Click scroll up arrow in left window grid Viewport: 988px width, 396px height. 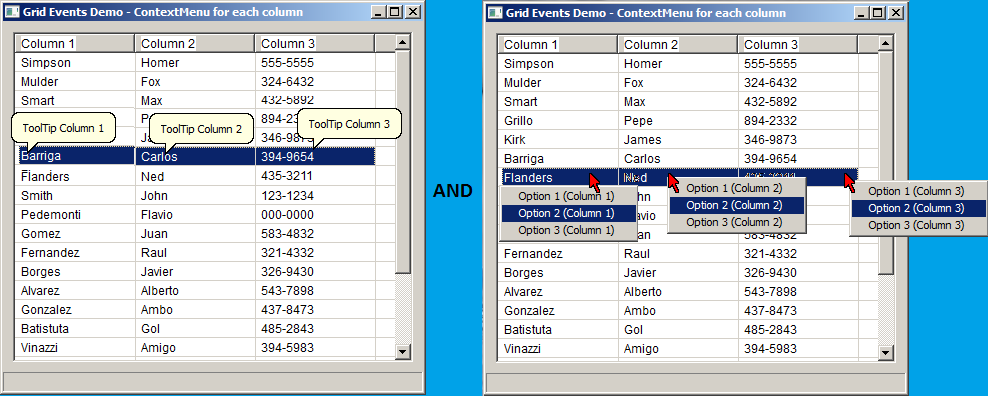tap(402, 42)
